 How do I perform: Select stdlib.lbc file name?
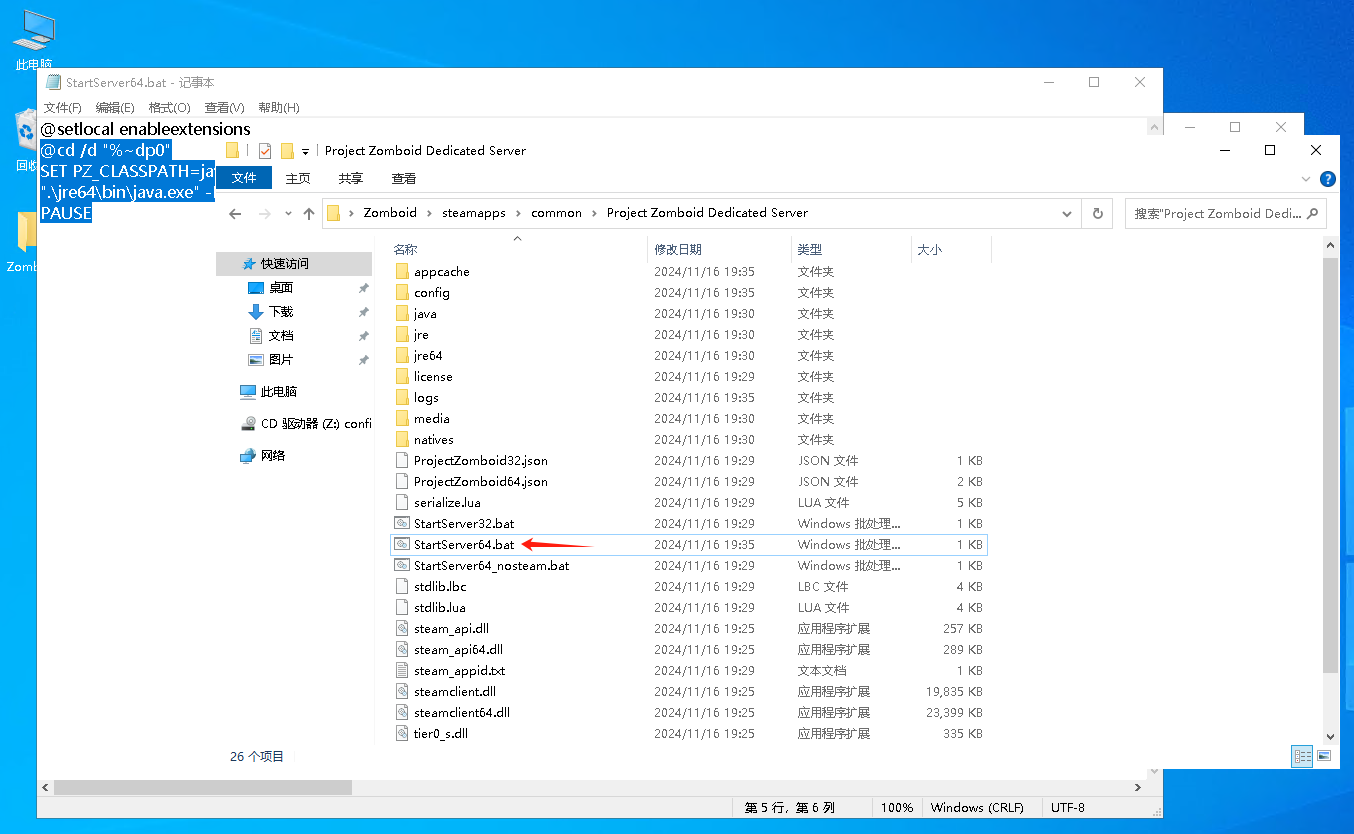[x=440, y=587]
